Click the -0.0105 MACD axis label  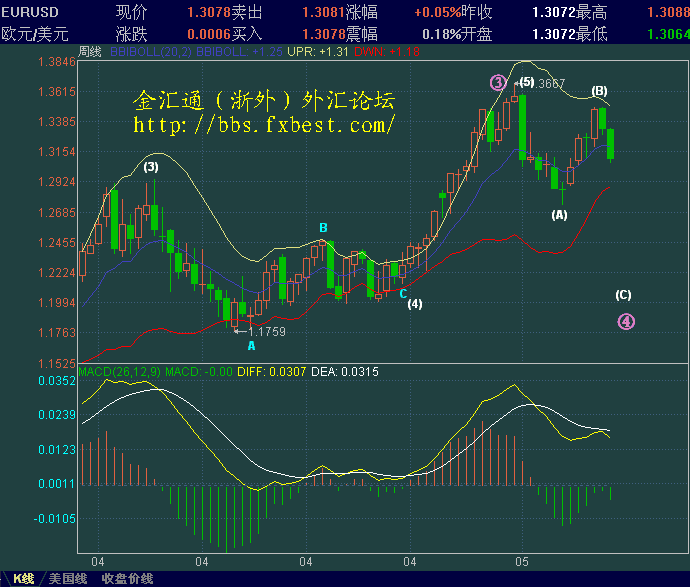click(55, 518)
